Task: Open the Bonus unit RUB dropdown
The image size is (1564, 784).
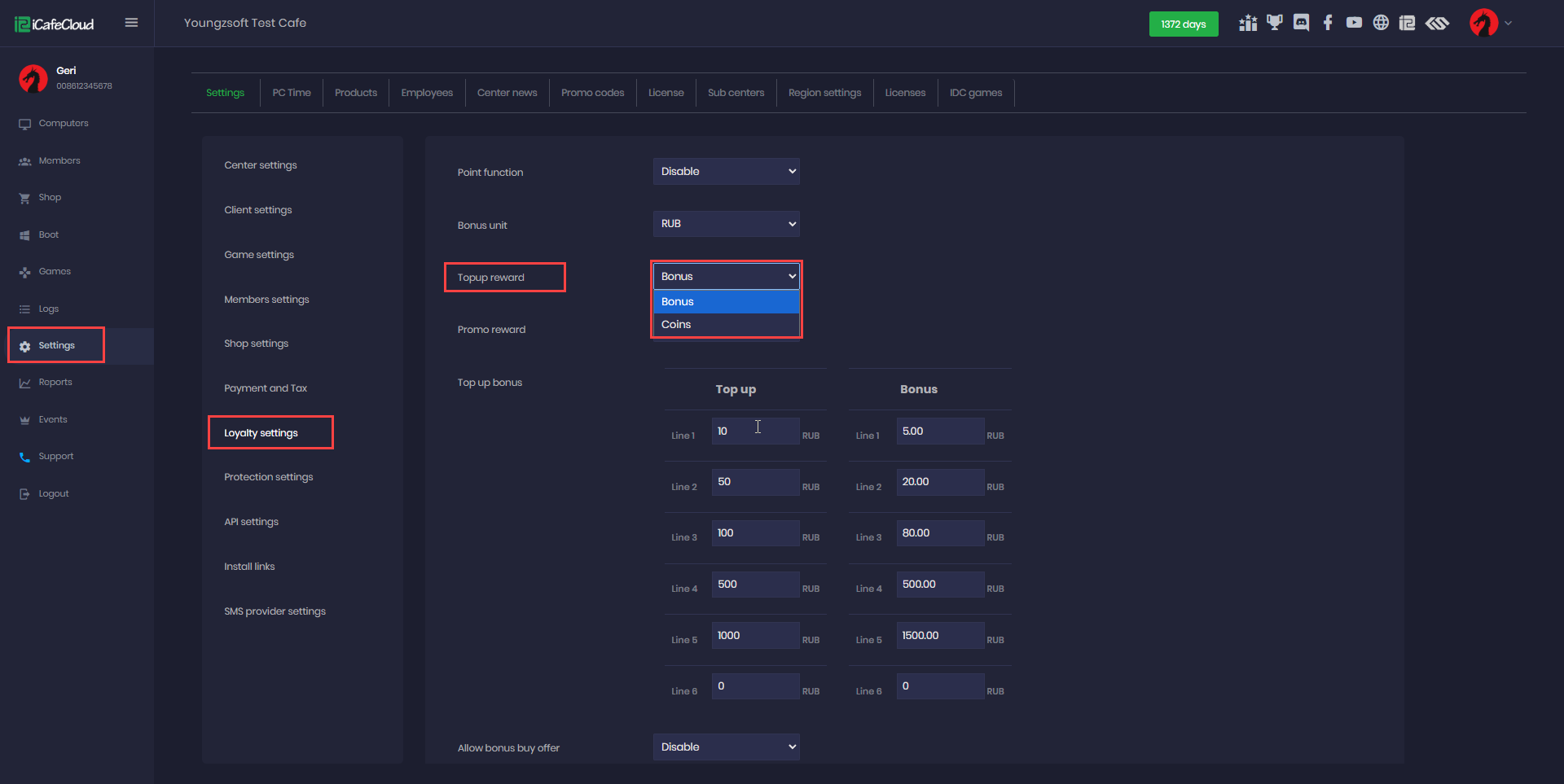Action: click(x=726, y=224)
